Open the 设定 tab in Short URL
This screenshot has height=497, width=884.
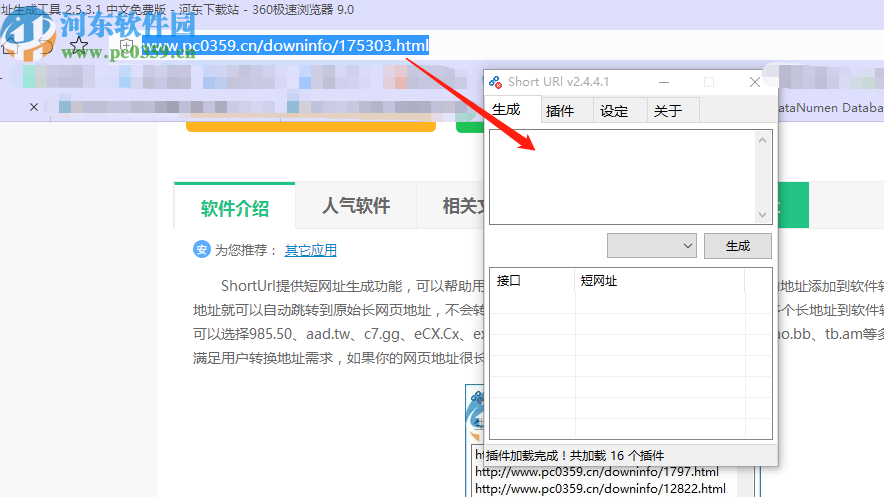pyautogui.click(x=619, y=110)
